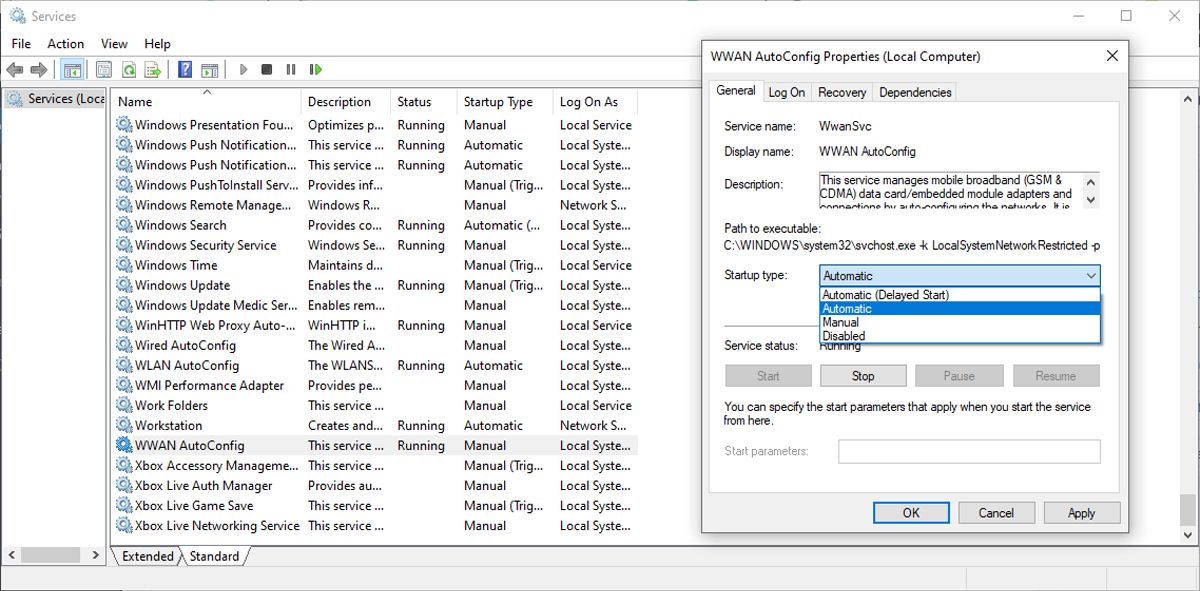The image size is (1200, 591).
Task: Toggle Show/Hide Console Tree toolbar icon
Action: coord(71,70)
